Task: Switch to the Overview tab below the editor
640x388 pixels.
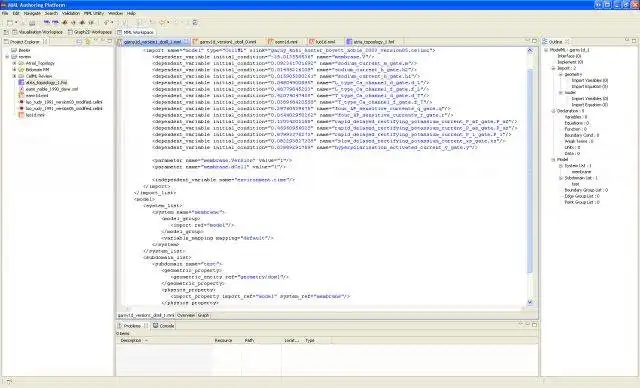Action: click(186, 315)
